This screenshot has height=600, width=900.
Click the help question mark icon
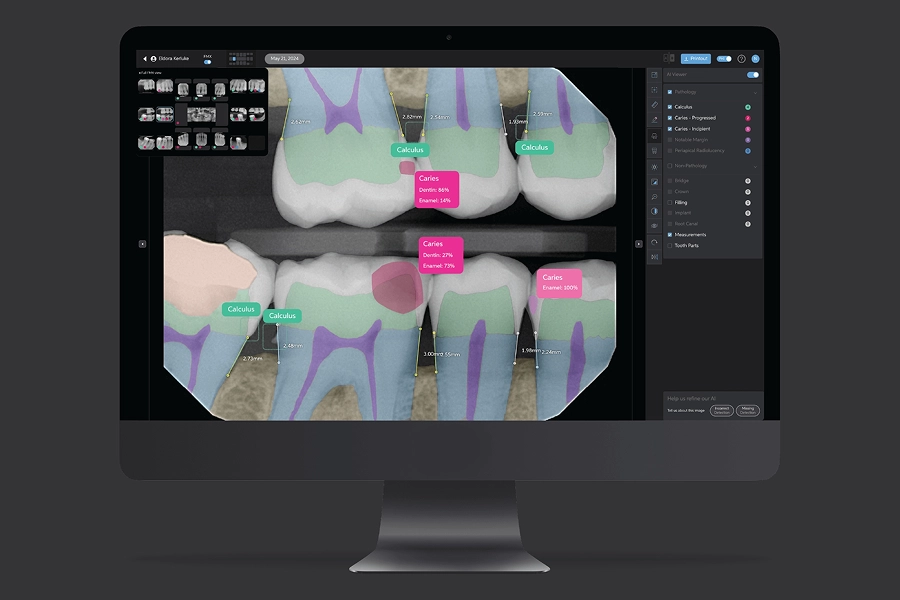pos(741,58)
